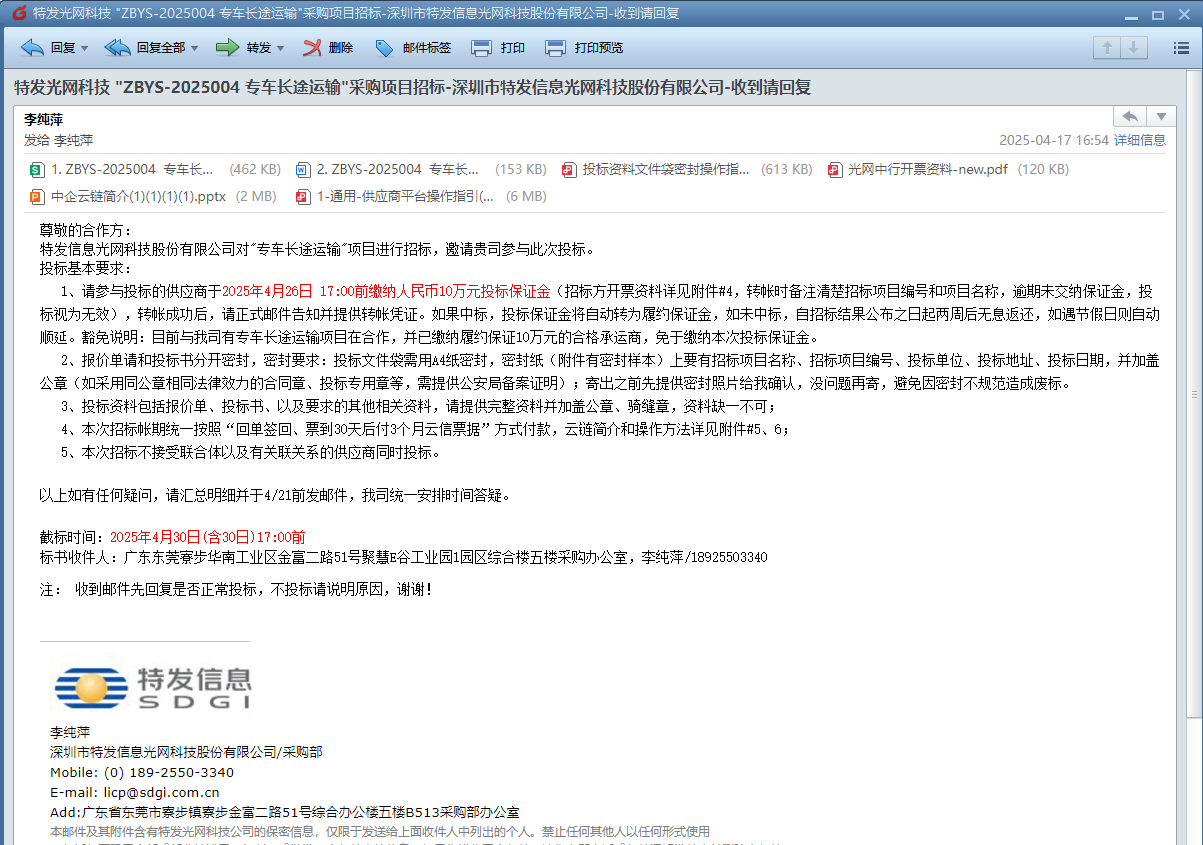Click the signature line 深圳市特发信息光网科技股份有限公司/采购部
The height and width of the screenshot is (845, 1203).
[x=186, y=752]
